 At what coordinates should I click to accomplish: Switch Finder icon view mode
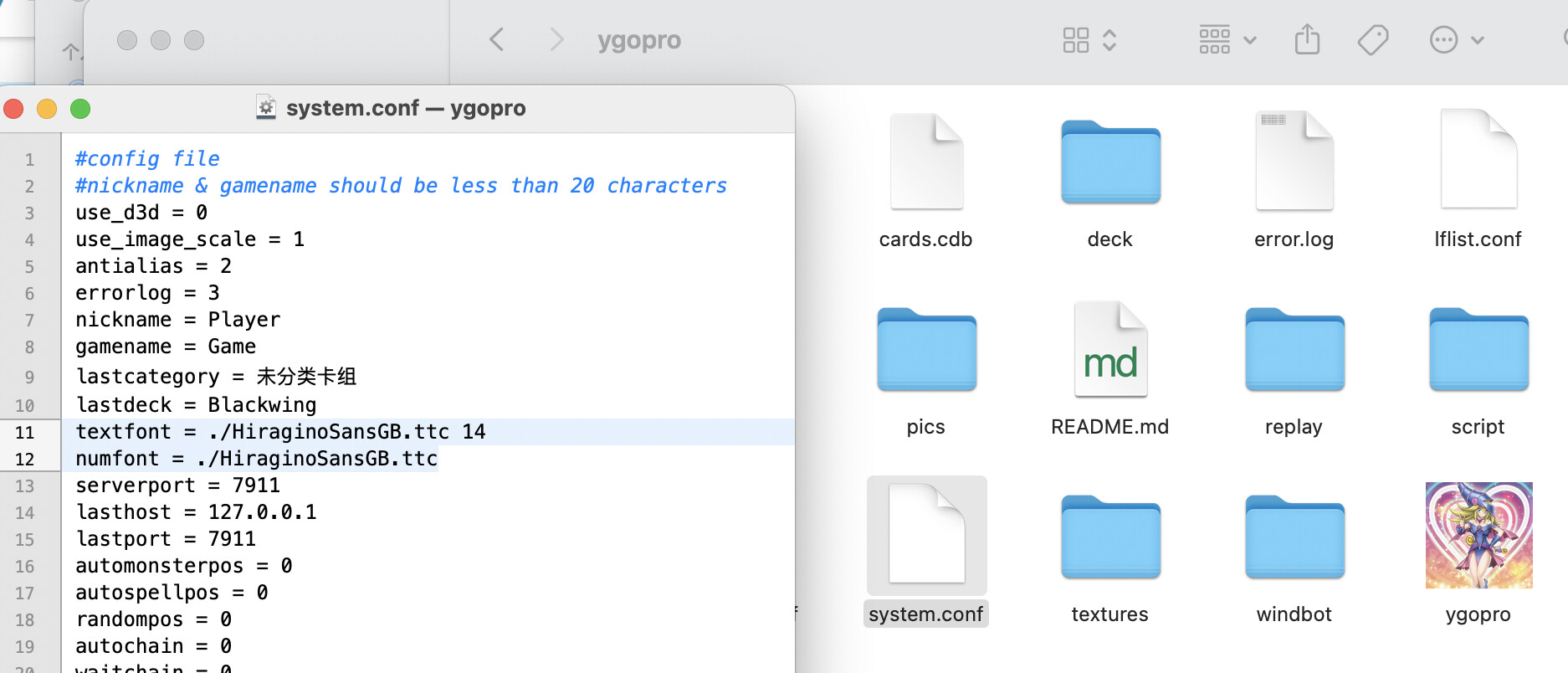click(1089, 39)
